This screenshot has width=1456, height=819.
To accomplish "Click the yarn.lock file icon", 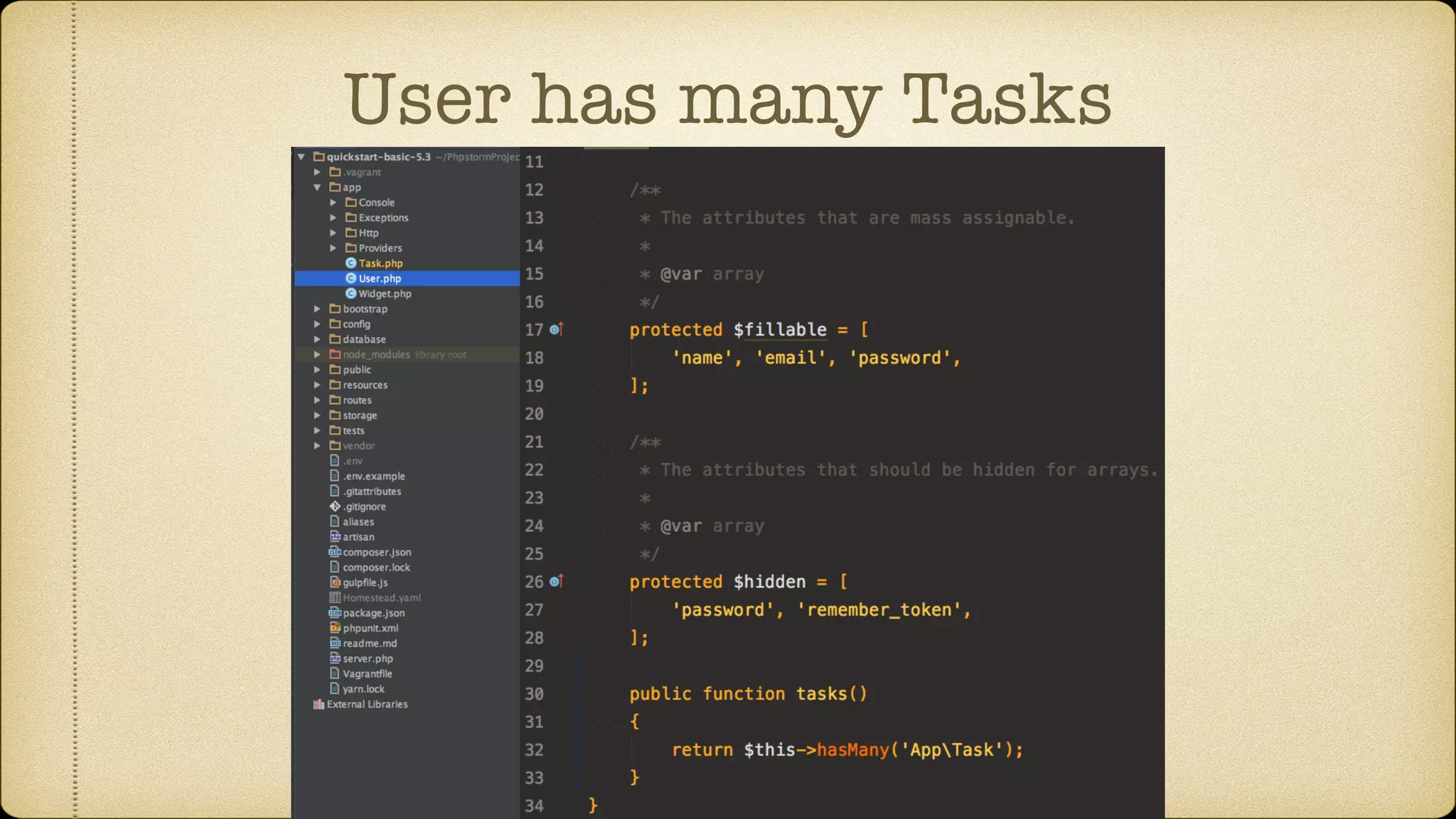I will 335,688.
